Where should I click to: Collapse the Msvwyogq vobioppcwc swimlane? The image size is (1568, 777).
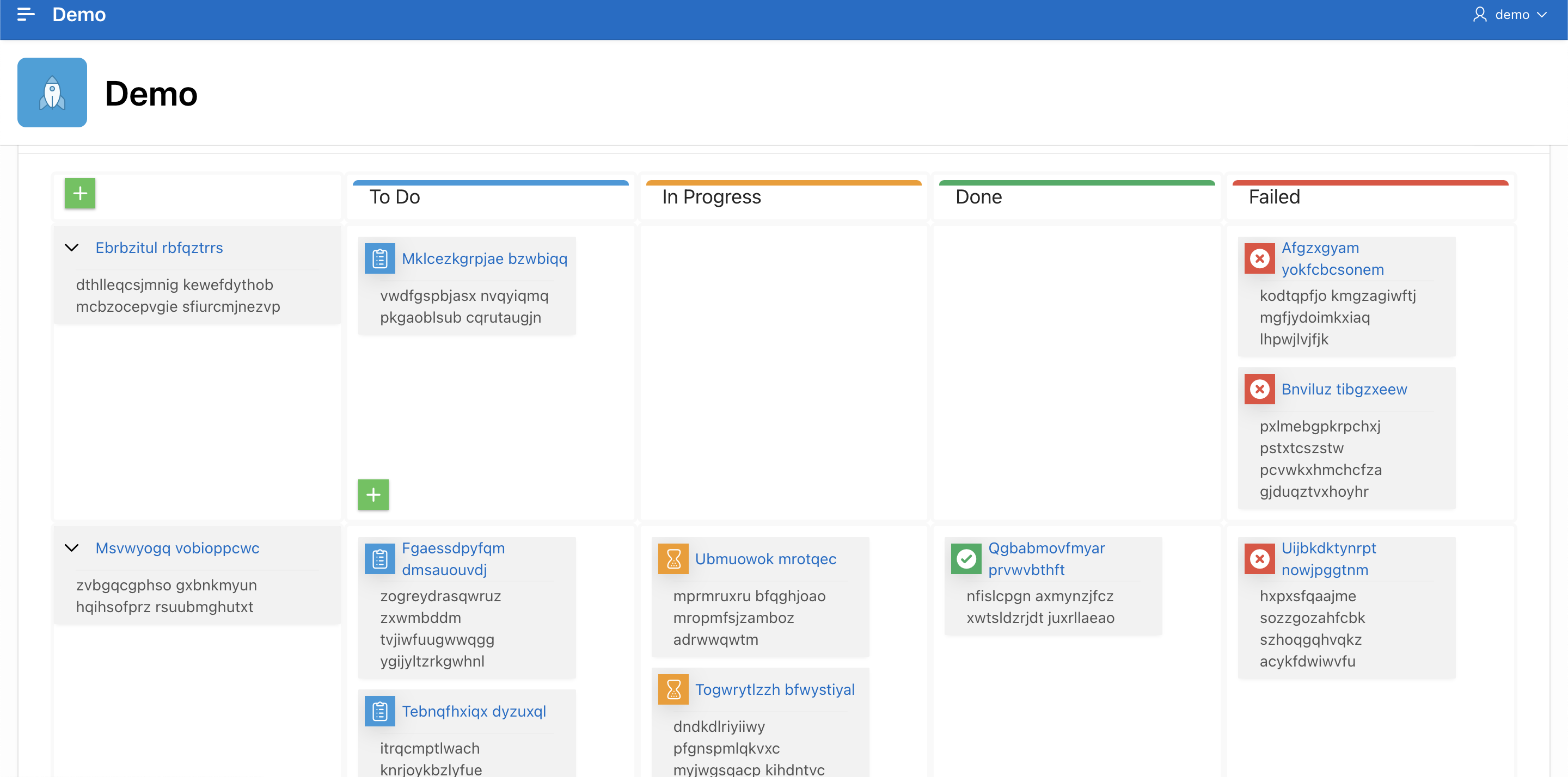pos(72,547)
